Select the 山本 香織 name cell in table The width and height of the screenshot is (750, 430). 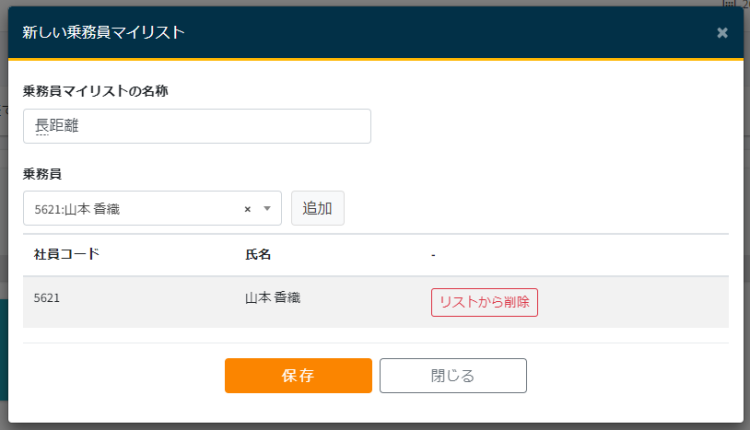click(273, 298)
